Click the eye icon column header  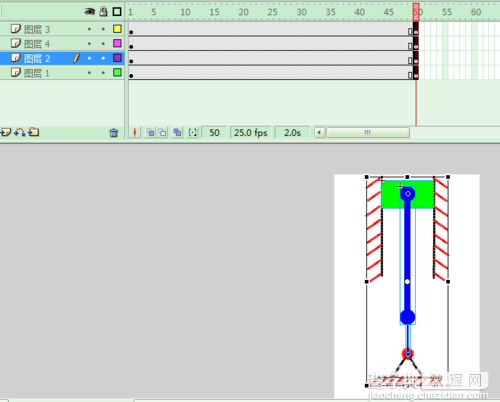(x=89, y=12)
